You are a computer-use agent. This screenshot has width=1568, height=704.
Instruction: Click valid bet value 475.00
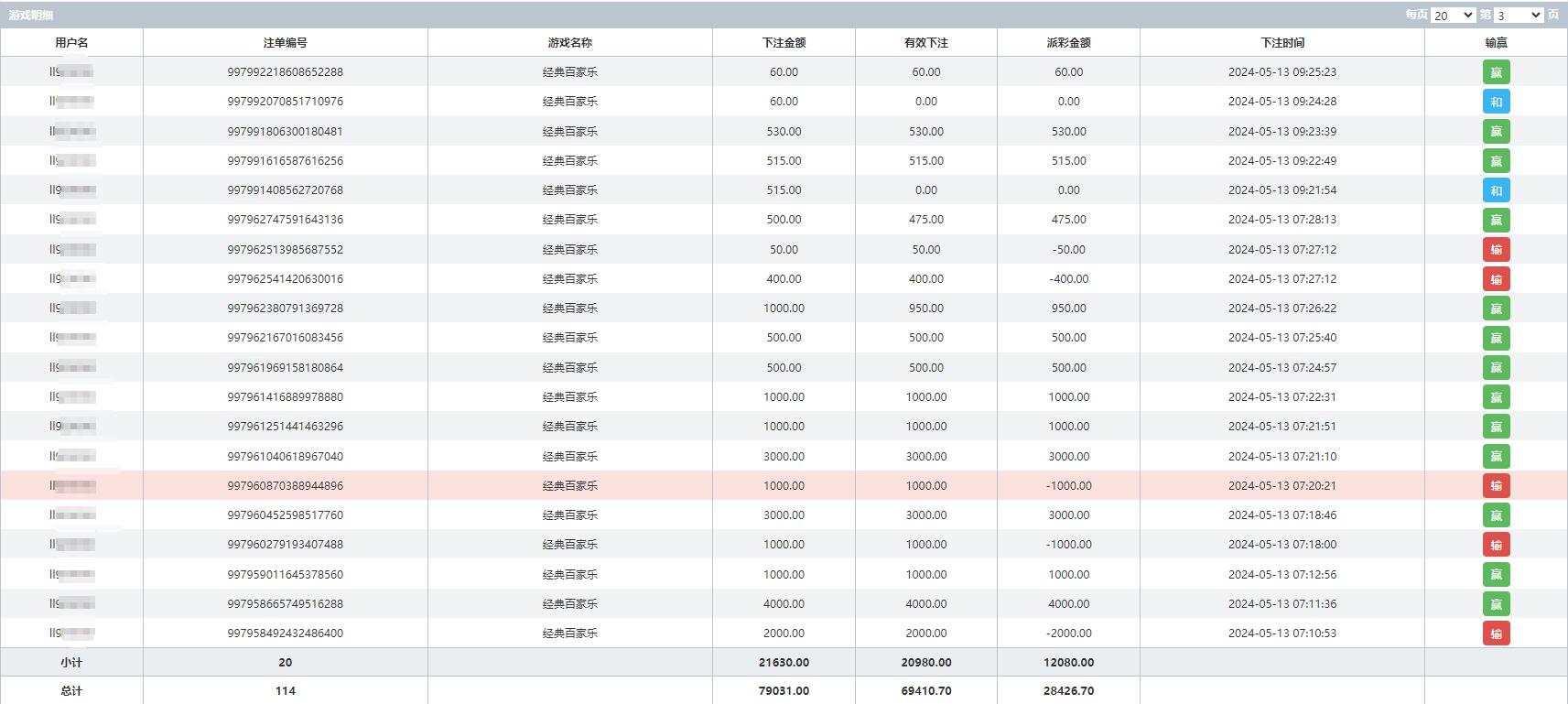click(x=926, y=220)
